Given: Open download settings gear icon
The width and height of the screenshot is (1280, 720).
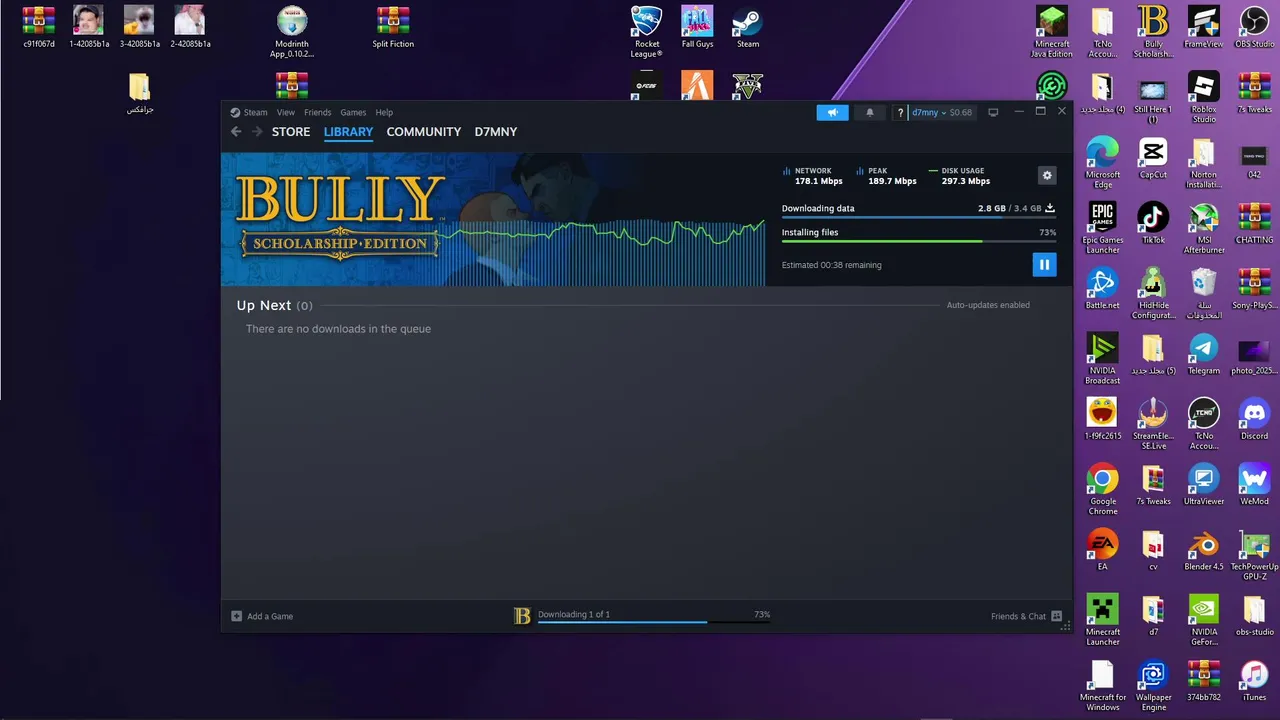Looking at the screenshot, I should click(x=1047, y=175).
